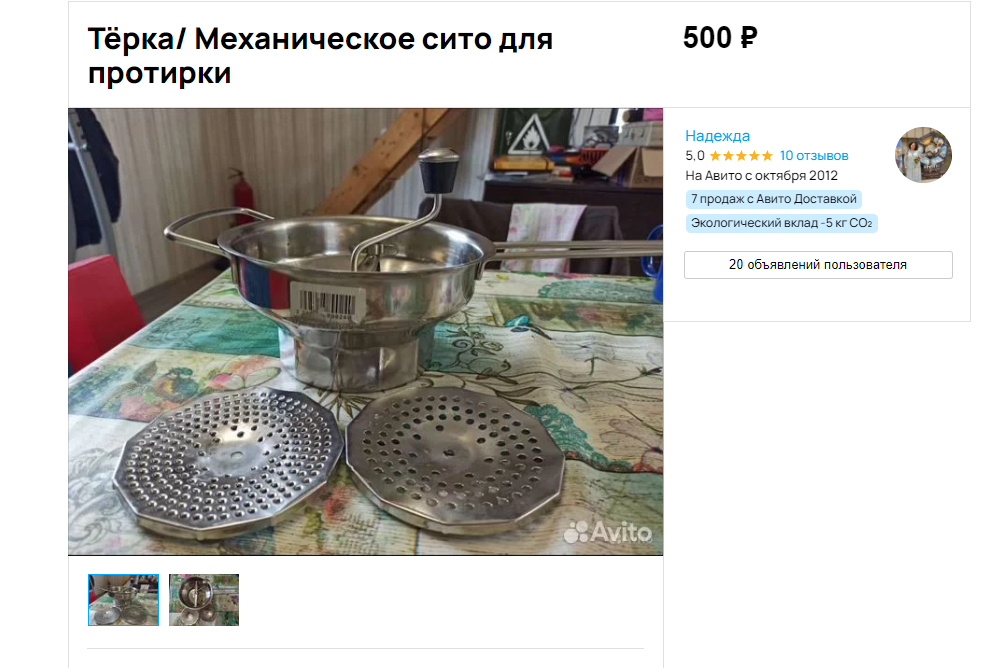Click the seller's round avatar photo
Screen dimensions: 1003x668
click(x=922, y=155)
